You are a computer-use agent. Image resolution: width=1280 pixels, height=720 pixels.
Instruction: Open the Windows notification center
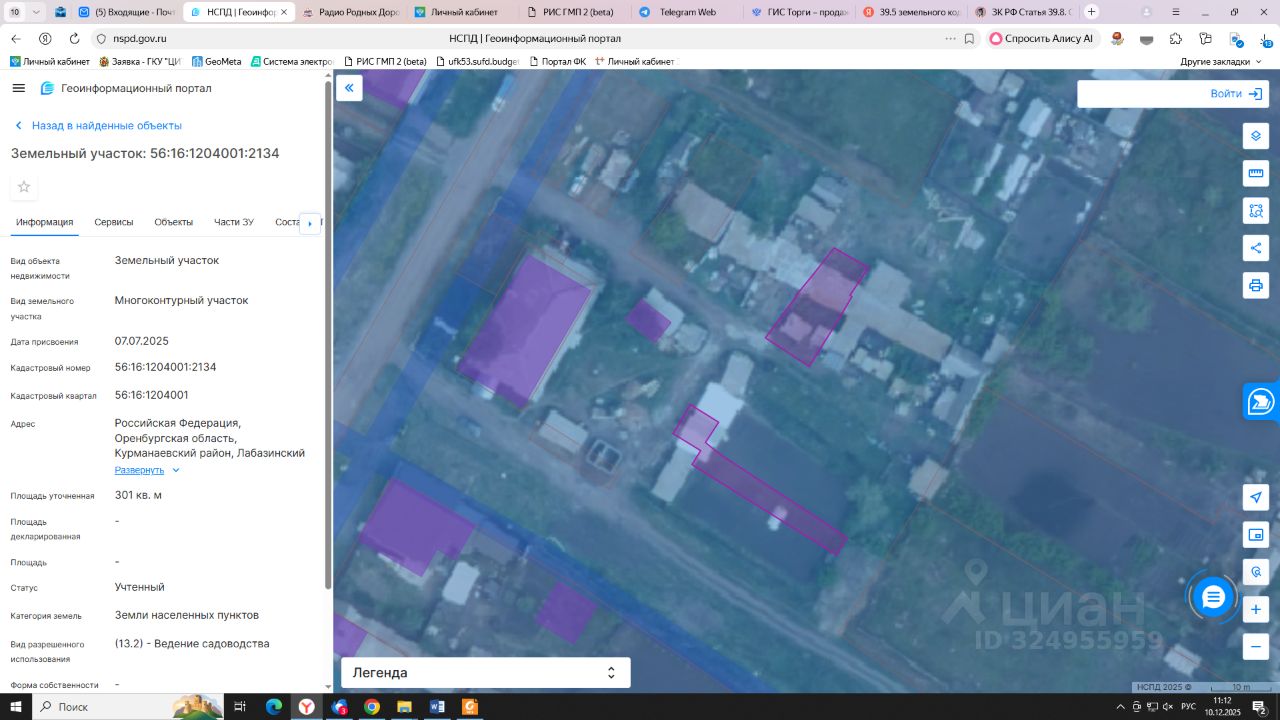[1260, 707]
